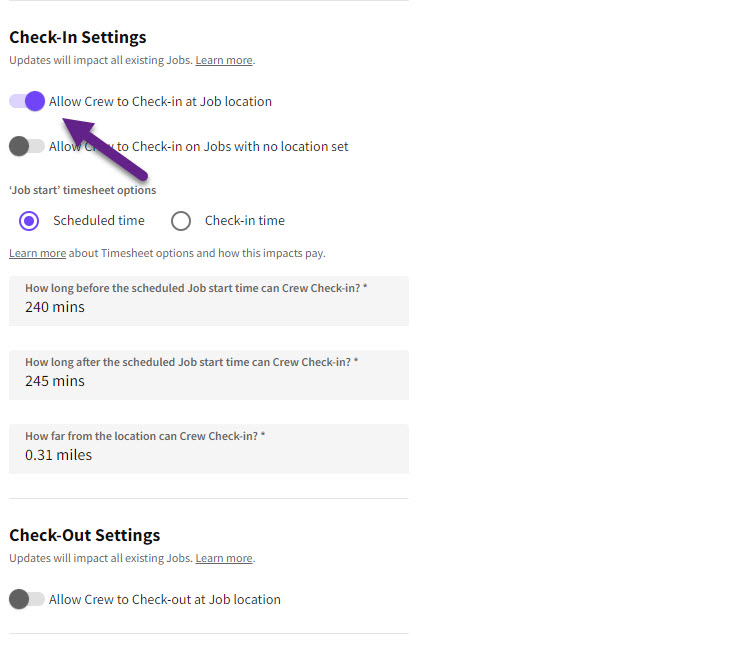739x645 pixels.
Task: Toggle Allow Crew to Check-in at Job location switch
Action: [x=27, y=101]
